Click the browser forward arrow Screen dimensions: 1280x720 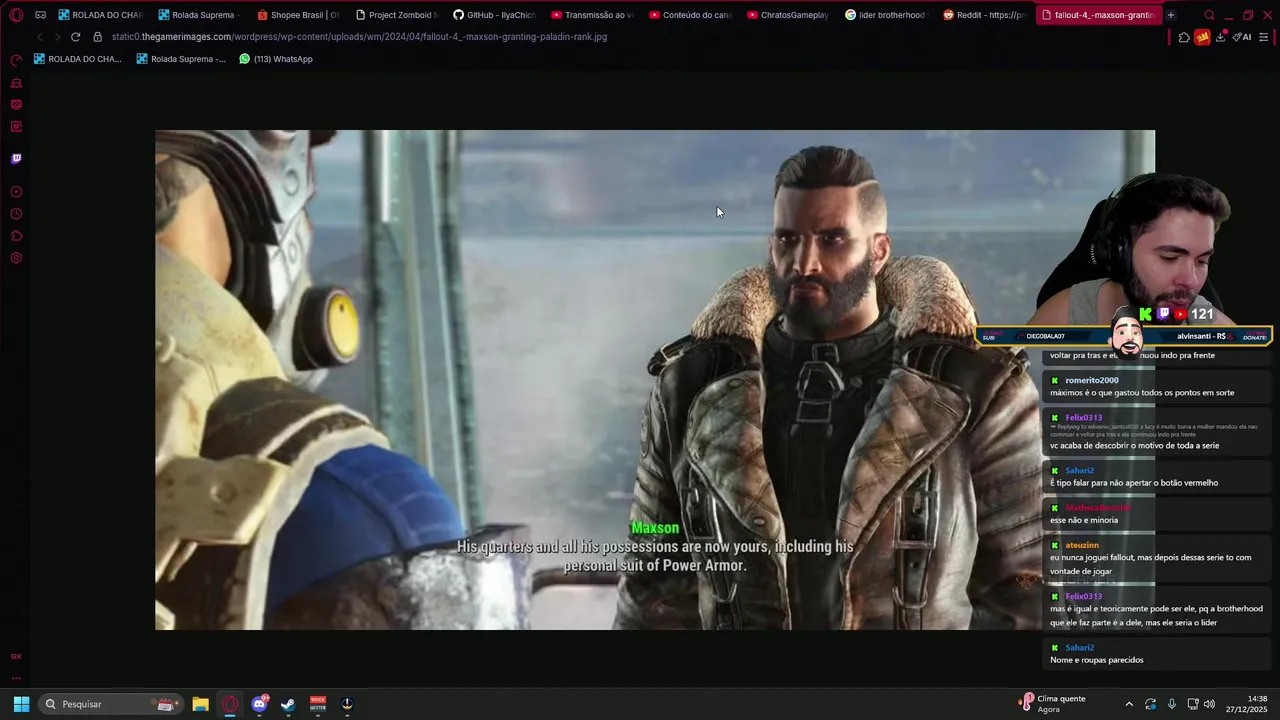coord(57,37)
